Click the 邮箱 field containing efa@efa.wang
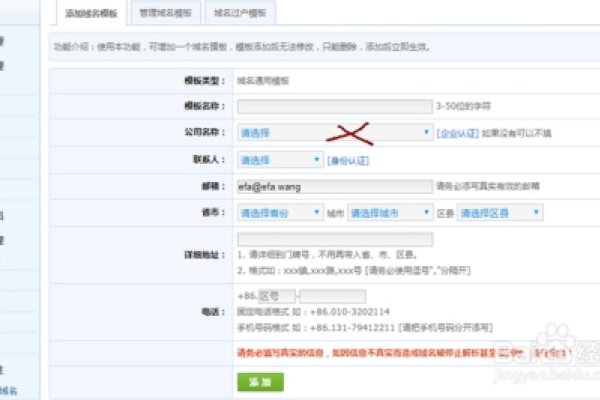The height and width of the screenshot is (400, 600). (335, 186)
